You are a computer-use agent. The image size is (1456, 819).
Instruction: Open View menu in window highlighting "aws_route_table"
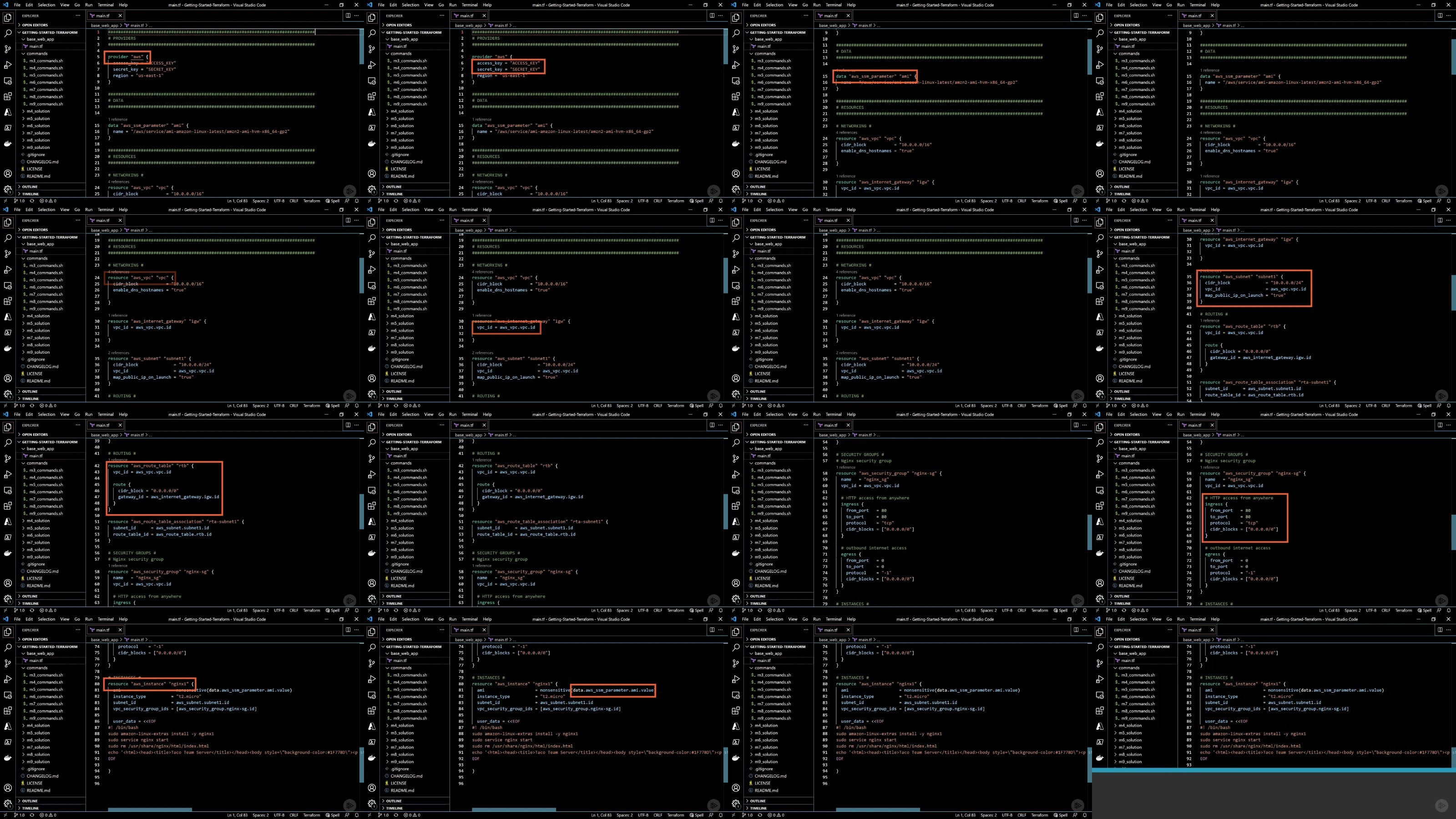tap(65, 415)
